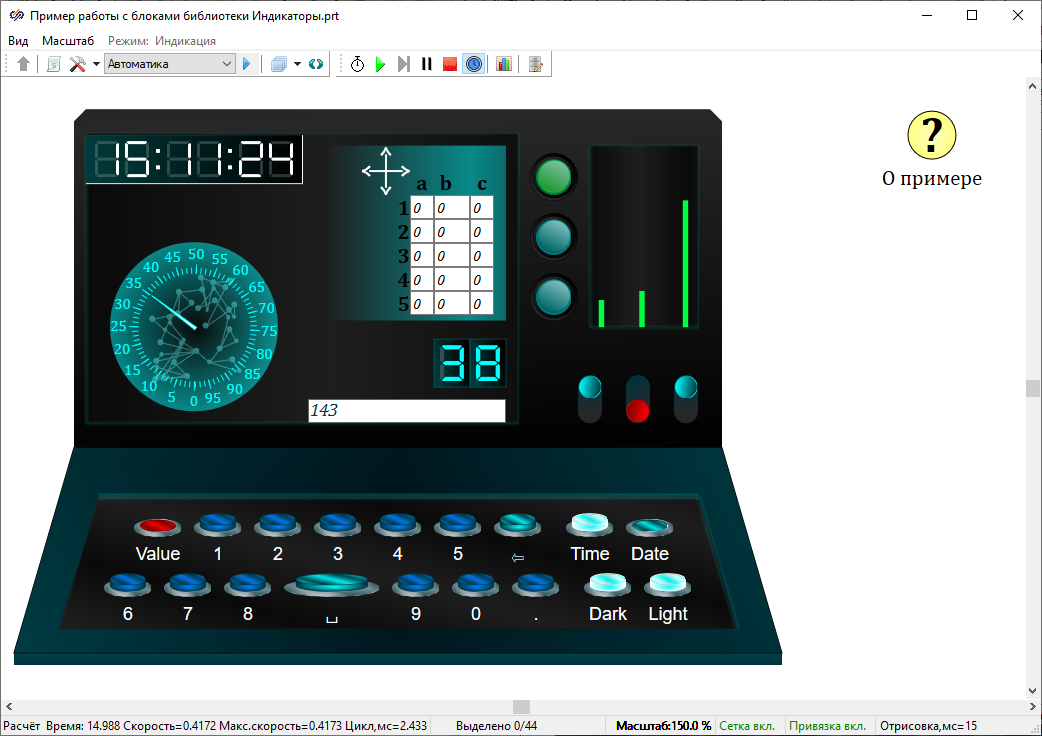Click the up arrow toolbar icon

[24, 64]
